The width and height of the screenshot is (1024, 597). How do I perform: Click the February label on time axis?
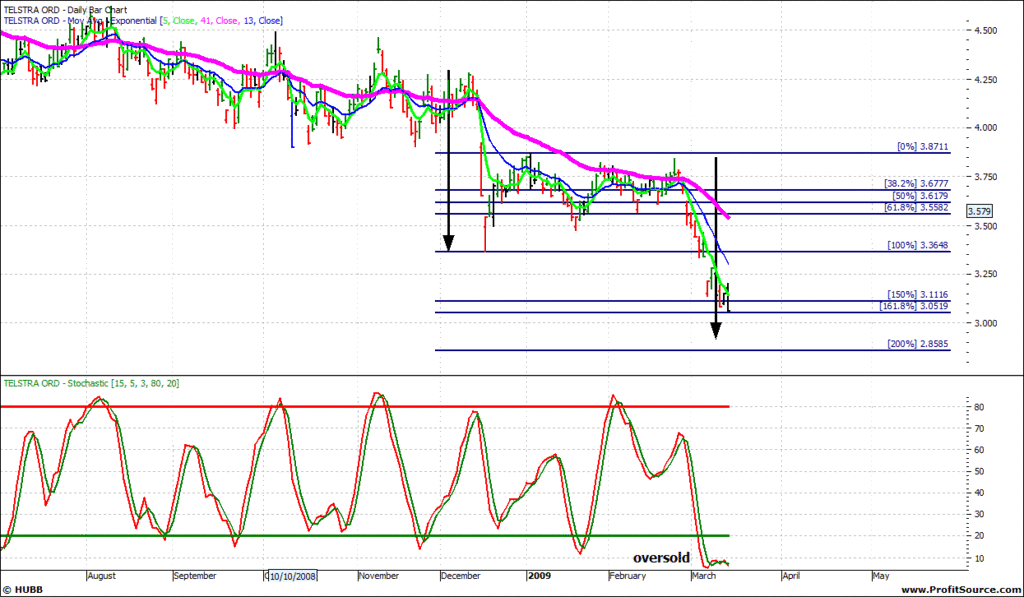(627, 576)
